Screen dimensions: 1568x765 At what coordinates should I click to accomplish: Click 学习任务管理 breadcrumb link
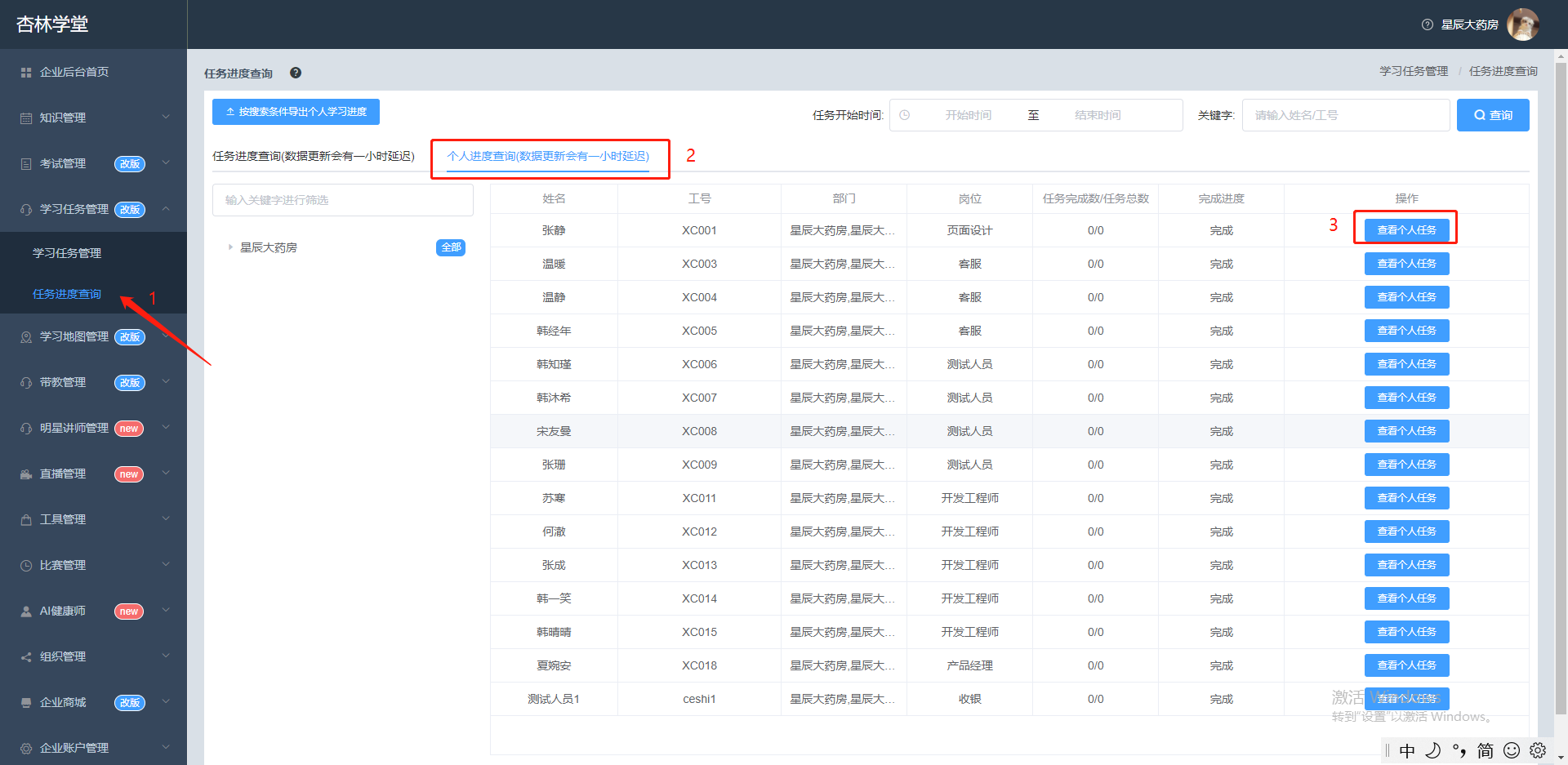pos(1414,72)
